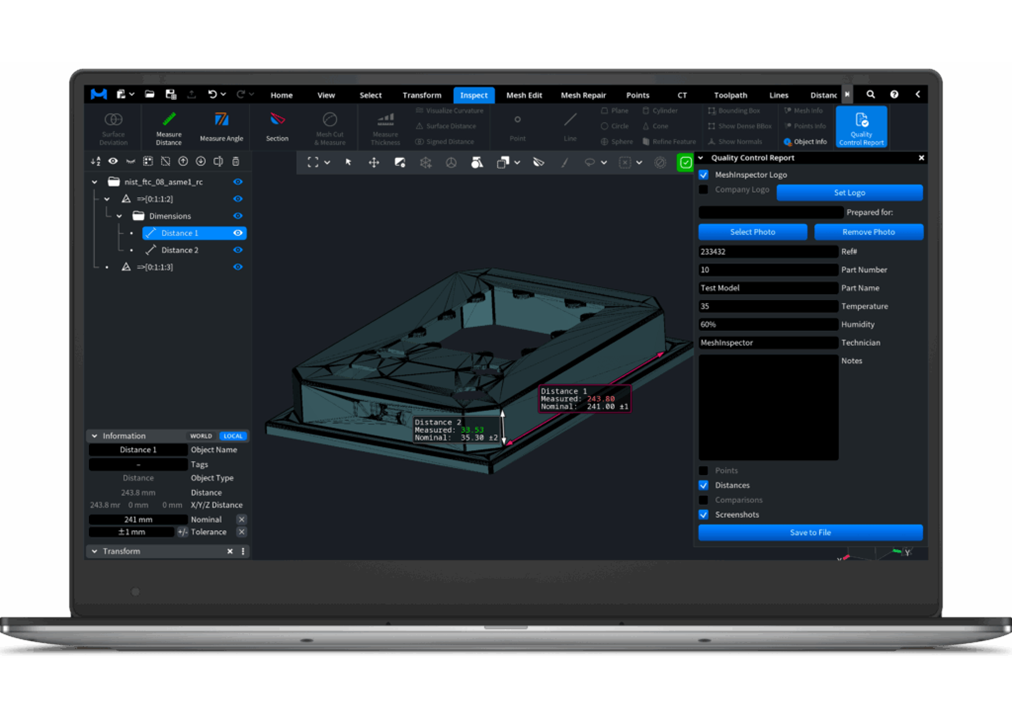Switch to the Mesh Repair tab
The width and height of the screenshot is (1012, 720).
583,95
